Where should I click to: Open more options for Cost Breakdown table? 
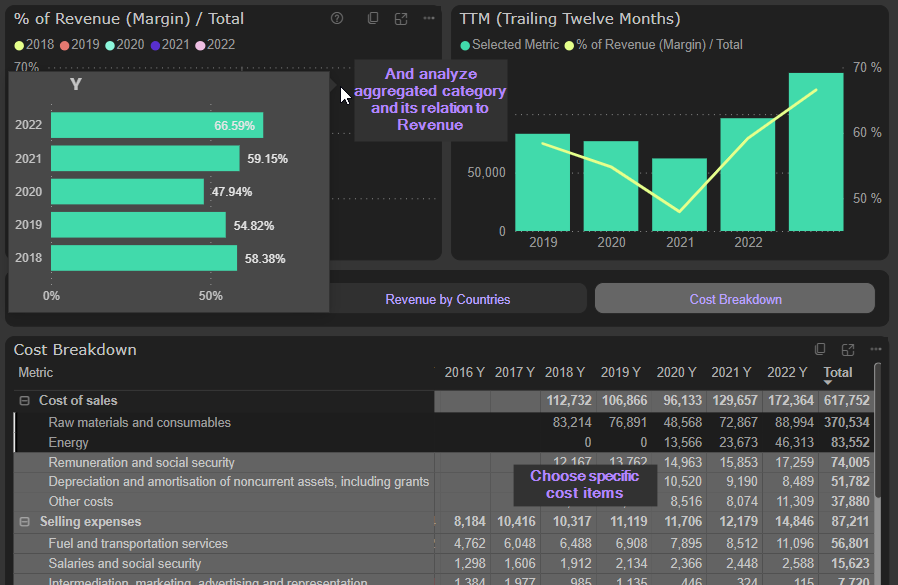tap(876, 349)
